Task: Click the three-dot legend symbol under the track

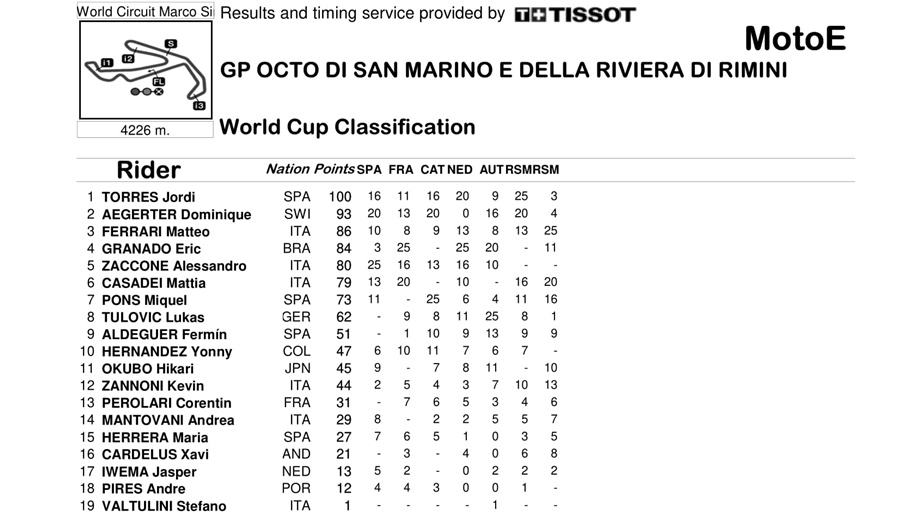Action: coord(146,92)
